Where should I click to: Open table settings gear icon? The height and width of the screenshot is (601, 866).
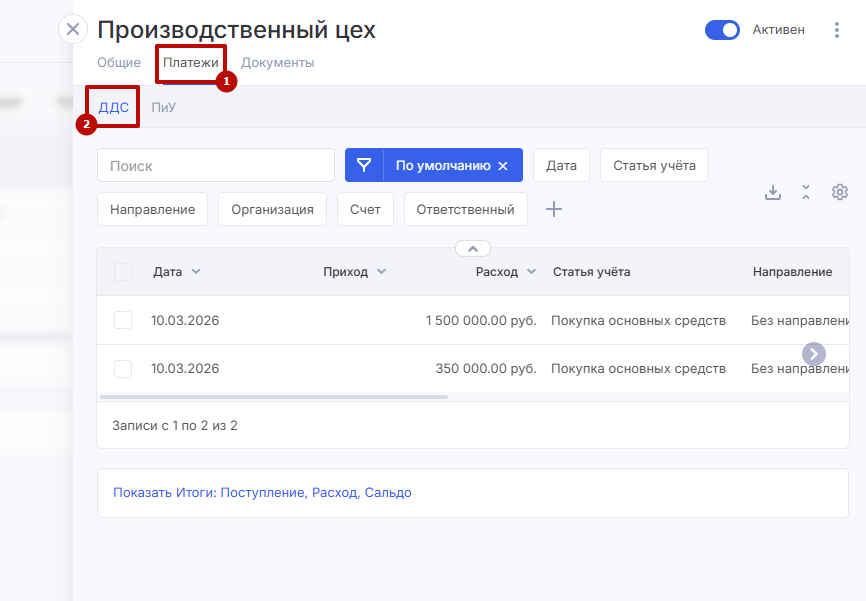840,192
